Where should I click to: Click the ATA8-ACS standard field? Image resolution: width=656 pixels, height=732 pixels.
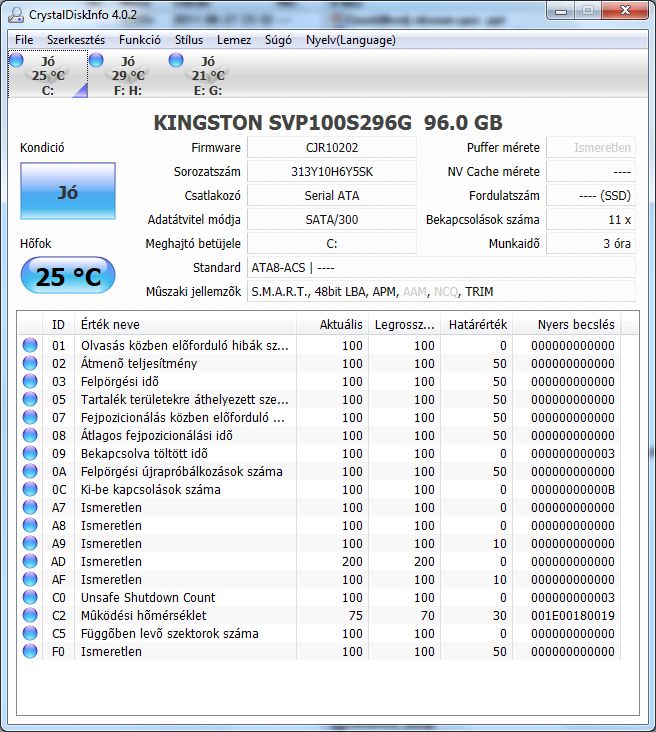pos(441,267)
